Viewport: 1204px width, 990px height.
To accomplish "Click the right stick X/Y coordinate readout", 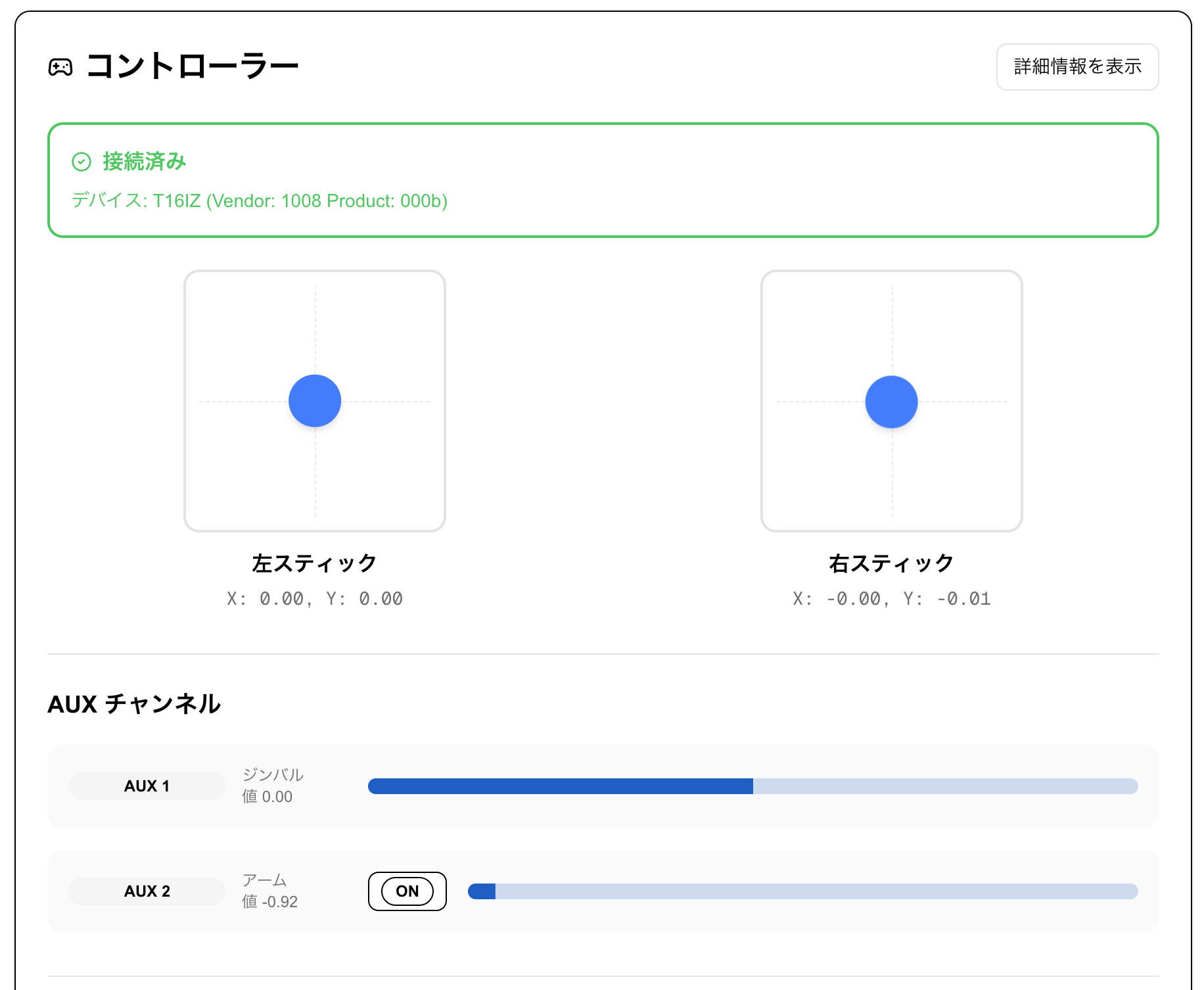I will click(x=891, y=599).
